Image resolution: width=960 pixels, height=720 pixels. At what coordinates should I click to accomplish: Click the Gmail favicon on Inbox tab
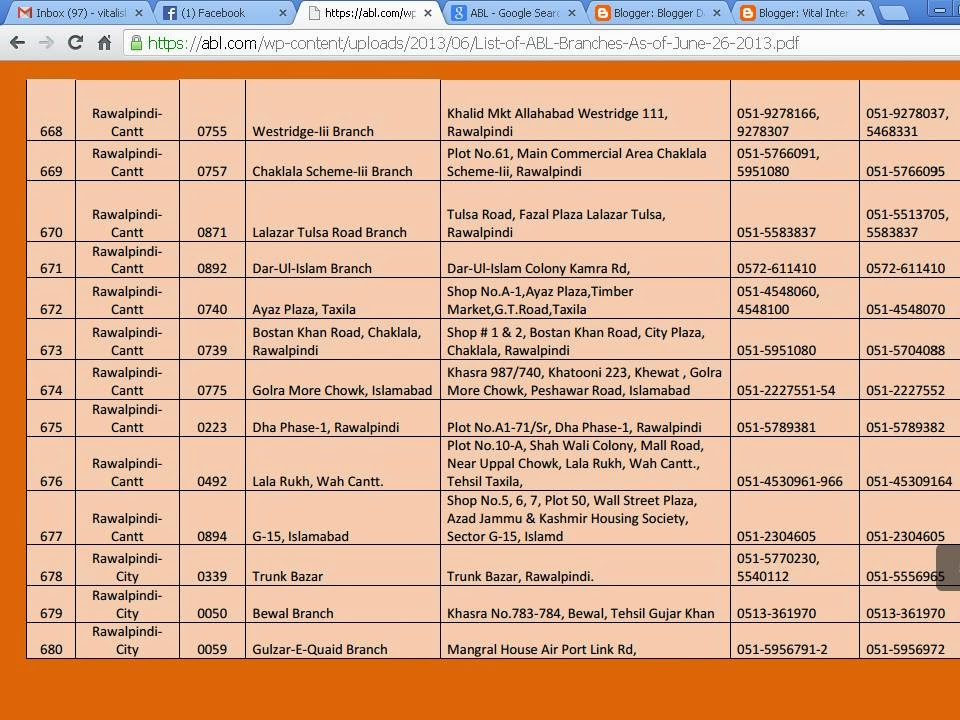(24, 13)
